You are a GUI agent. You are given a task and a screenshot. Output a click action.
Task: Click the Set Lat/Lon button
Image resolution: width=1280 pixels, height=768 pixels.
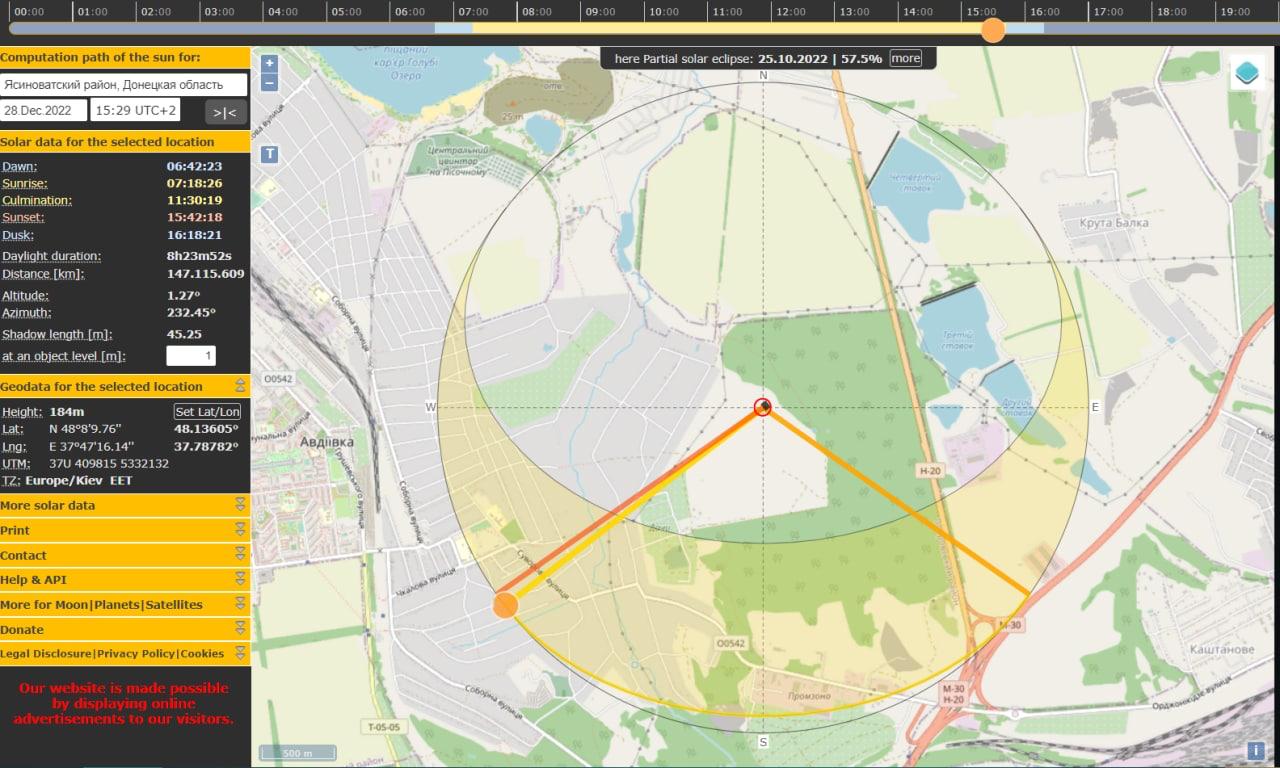(207, 412)
